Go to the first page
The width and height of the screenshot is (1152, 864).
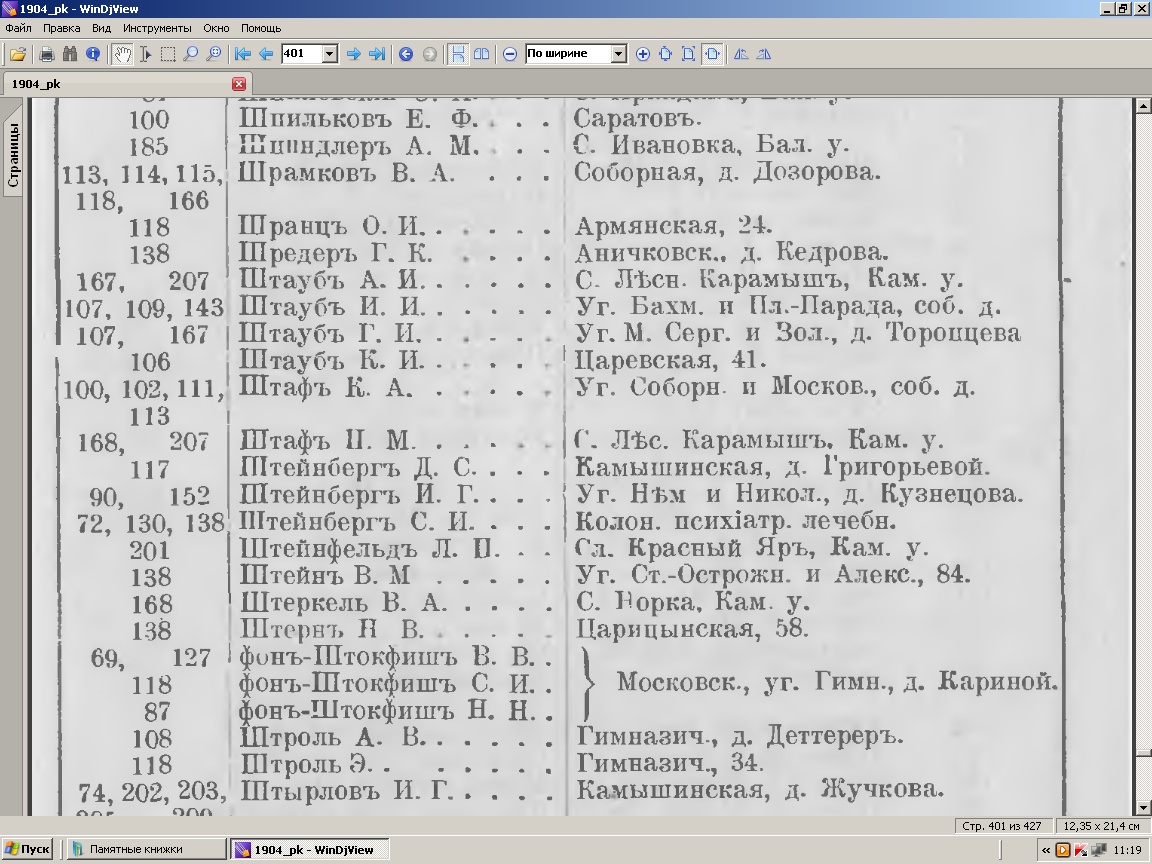pos(242,54)
